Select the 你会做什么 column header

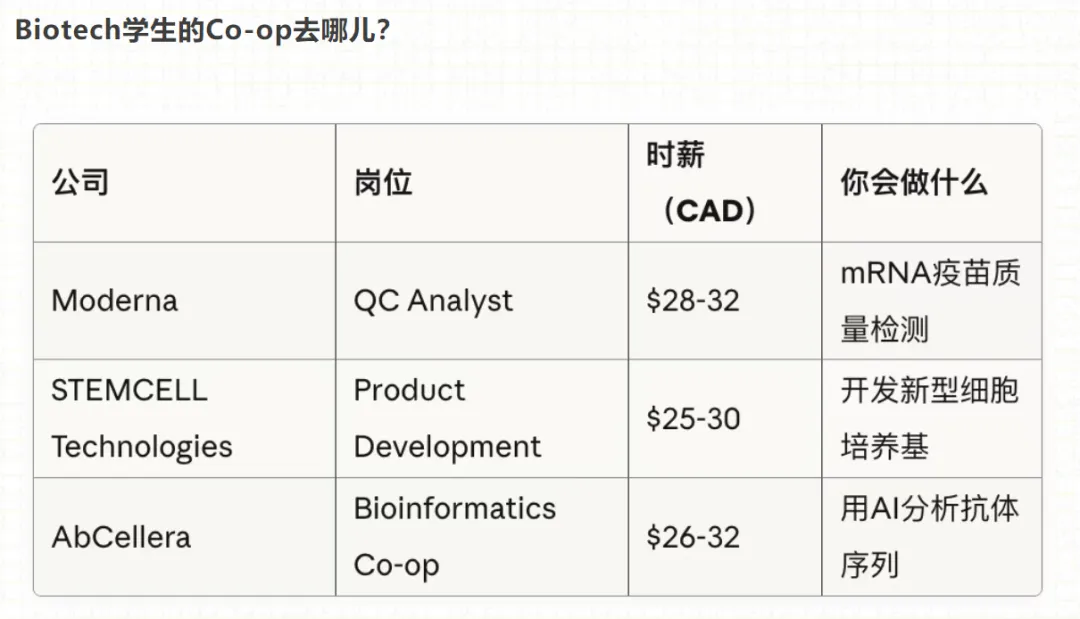[x=914, y=183]
